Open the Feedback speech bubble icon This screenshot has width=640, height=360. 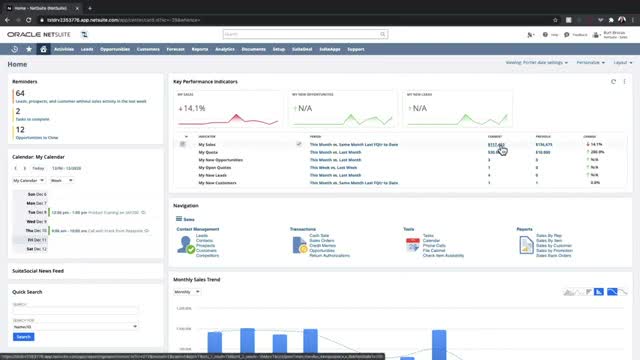pyautogui.click(x=567, y=35)
